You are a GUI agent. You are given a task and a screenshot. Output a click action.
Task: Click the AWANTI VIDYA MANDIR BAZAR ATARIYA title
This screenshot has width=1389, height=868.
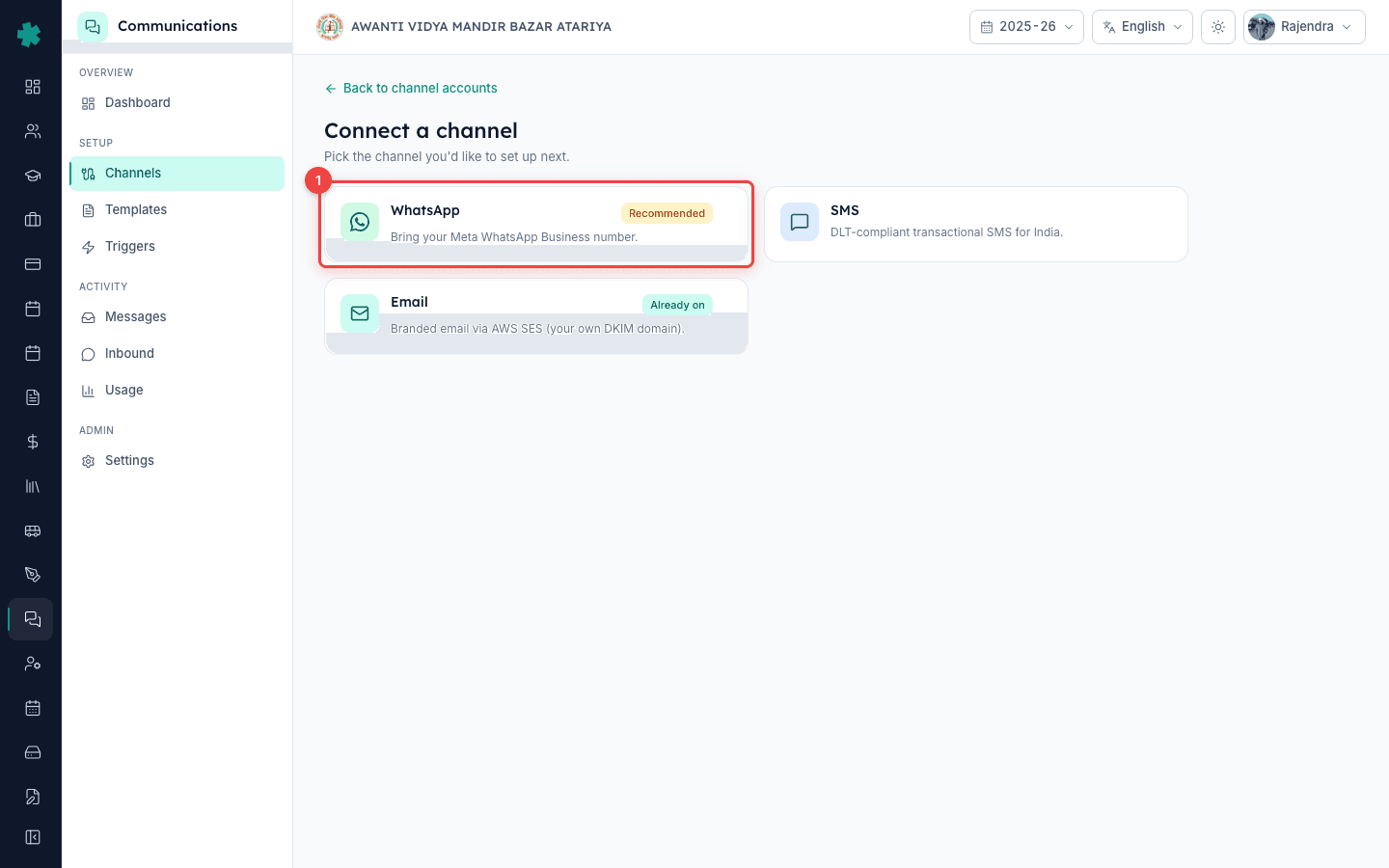tap(481, 27)
